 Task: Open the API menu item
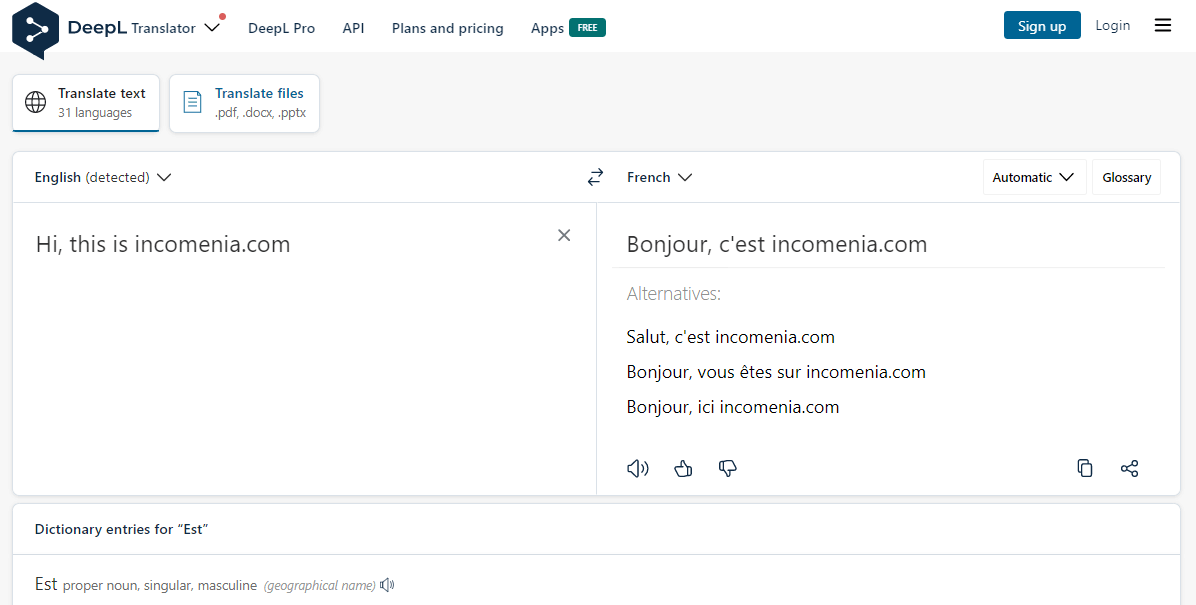[x=353, y=28]
